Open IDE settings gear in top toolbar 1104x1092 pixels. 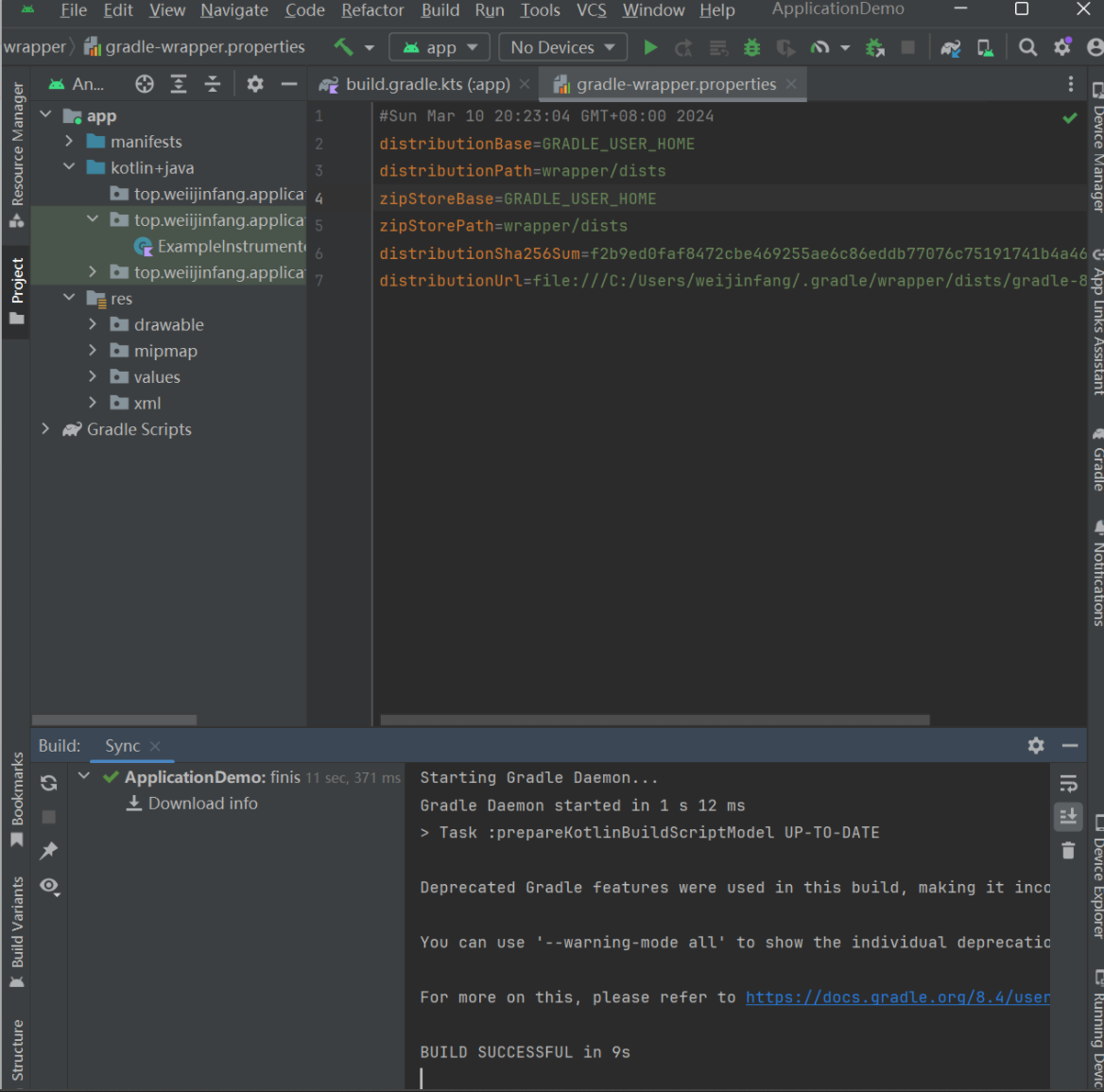[1062, 47]
